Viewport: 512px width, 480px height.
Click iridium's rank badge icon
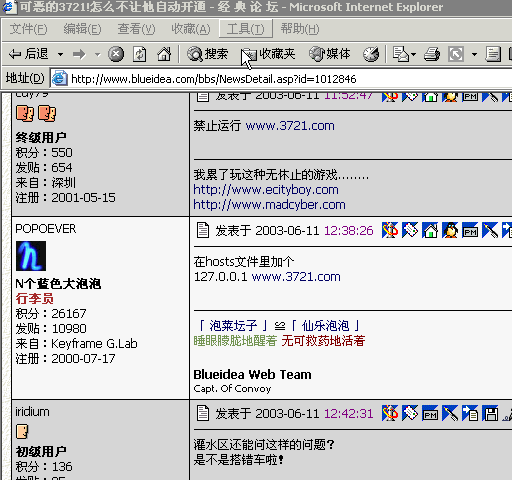[22, 432]
